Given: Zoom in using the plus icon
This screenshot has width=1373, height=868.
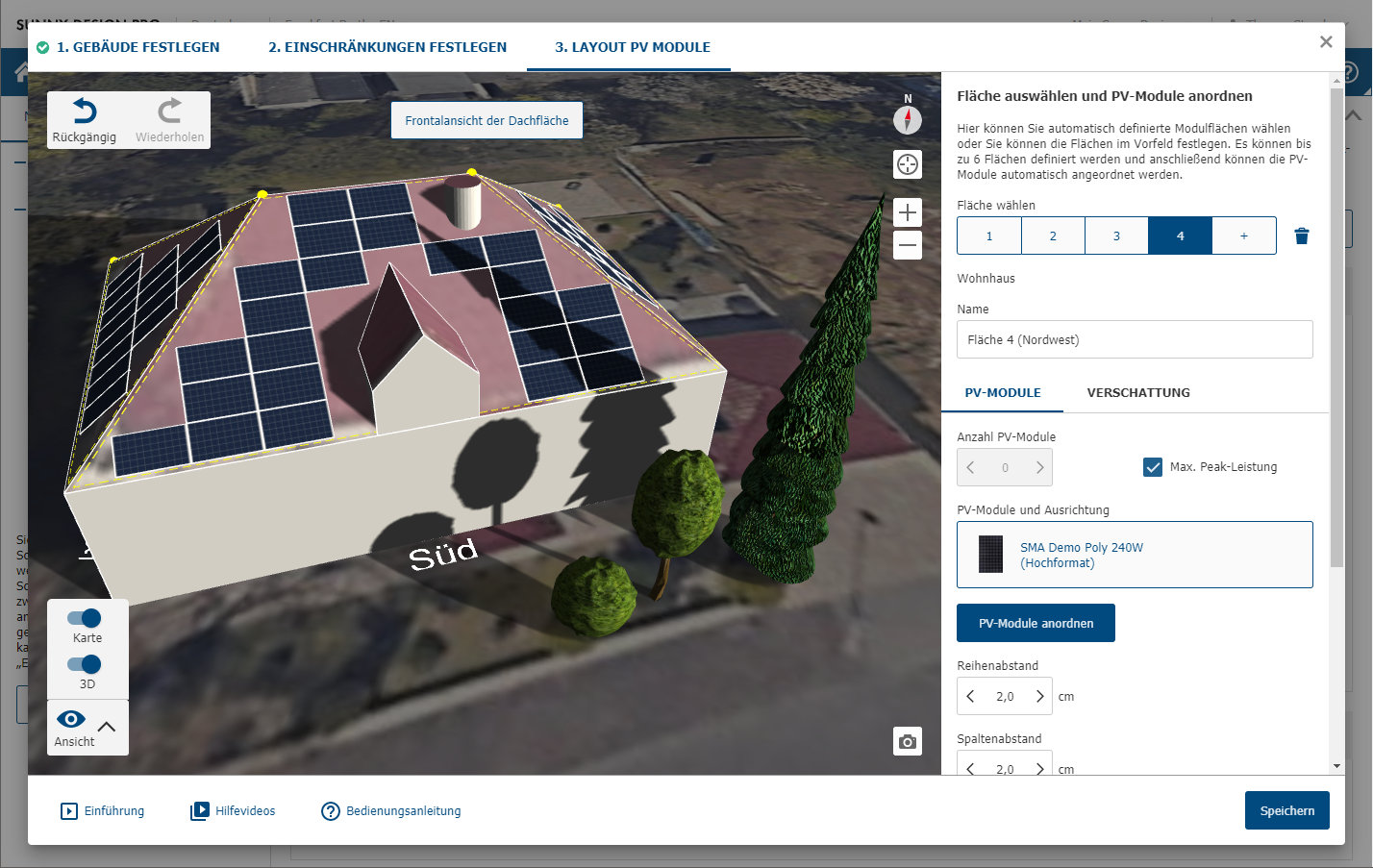Looking at the screenshot, I should click(x=907, y=212).
